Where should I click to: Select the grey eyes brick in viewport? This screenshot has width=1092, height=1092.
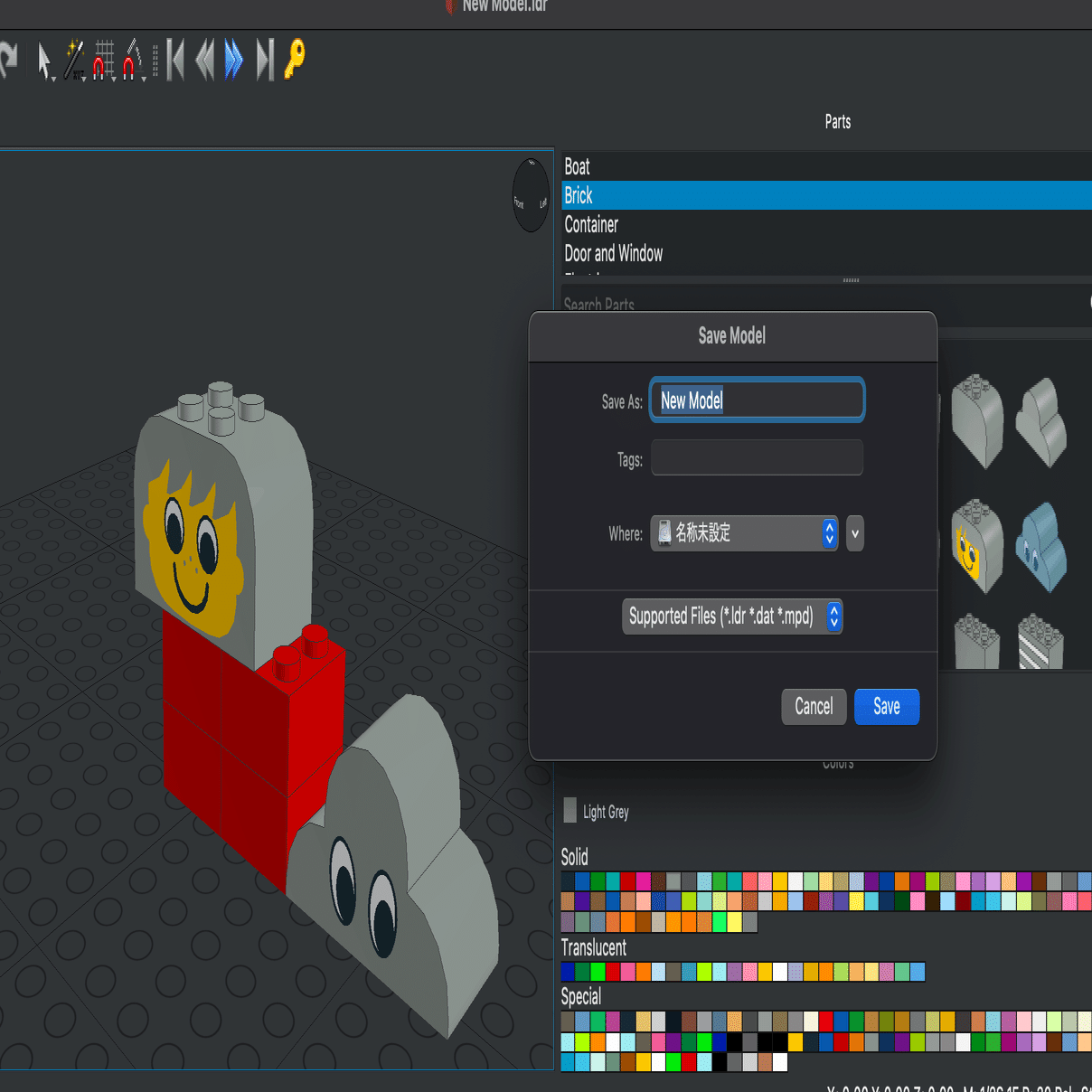click(x=394, y=868)
